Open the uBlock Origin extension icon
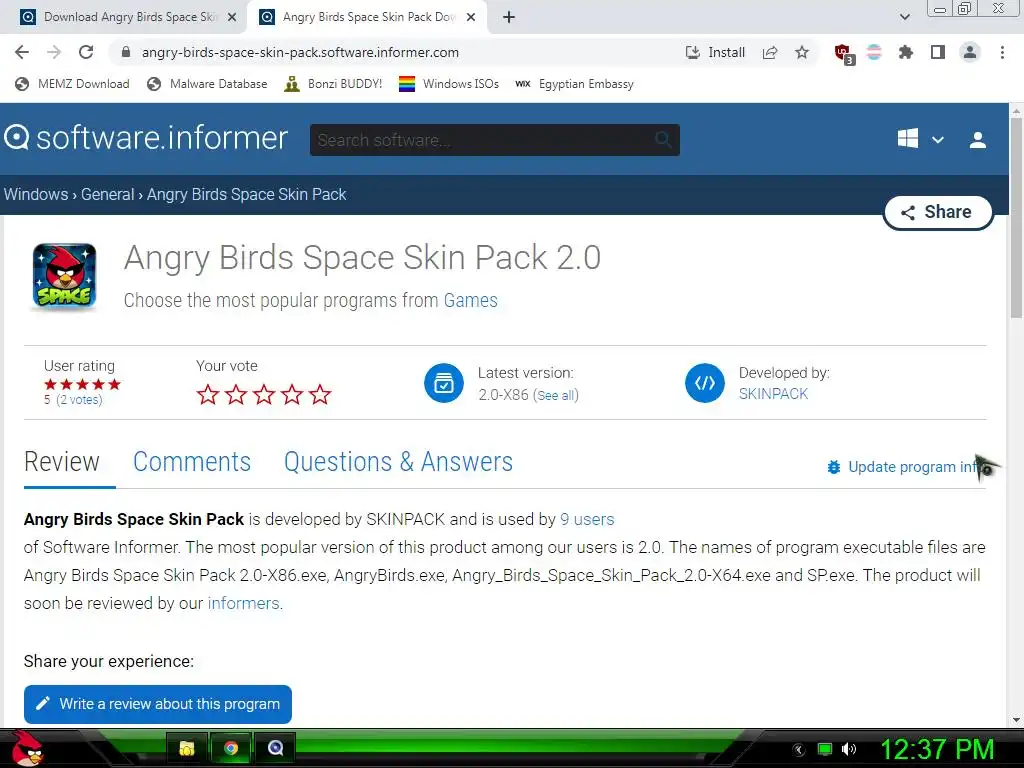 (844, 54)
